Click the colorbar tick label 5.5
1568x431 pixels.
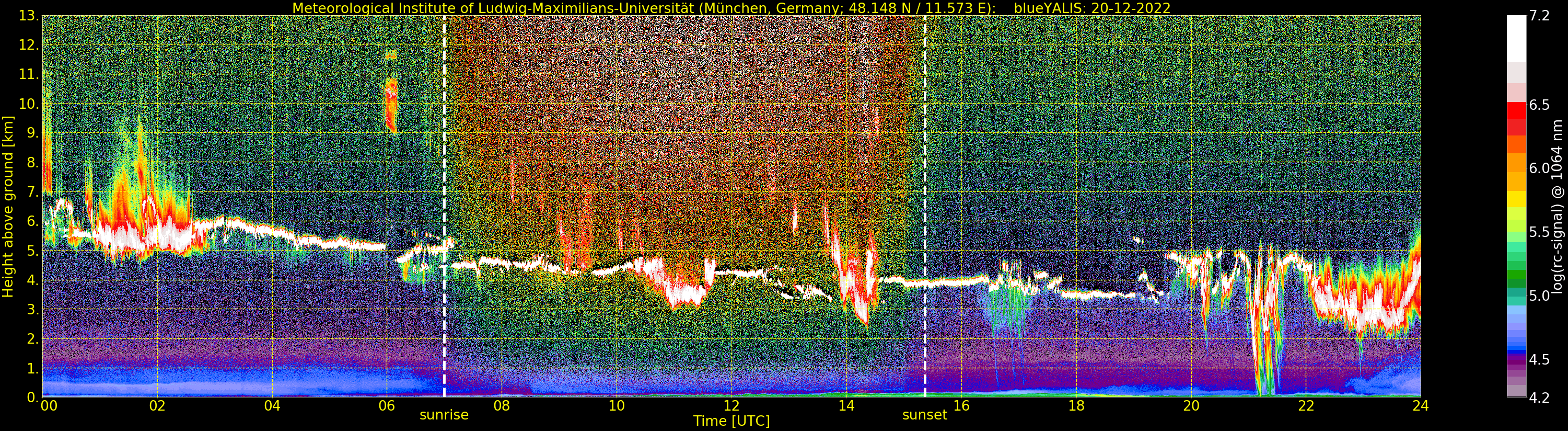pyautogui.click(x=1539, y=232)
